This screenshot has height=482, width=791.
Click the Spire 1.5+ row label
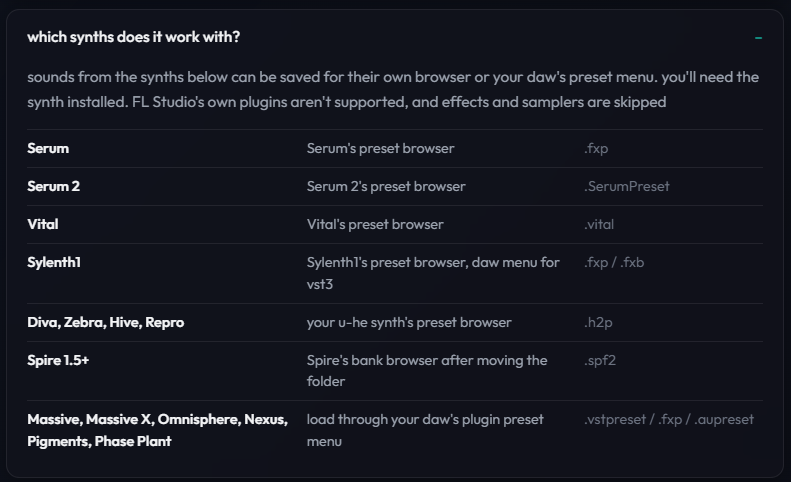pos(58,360)
